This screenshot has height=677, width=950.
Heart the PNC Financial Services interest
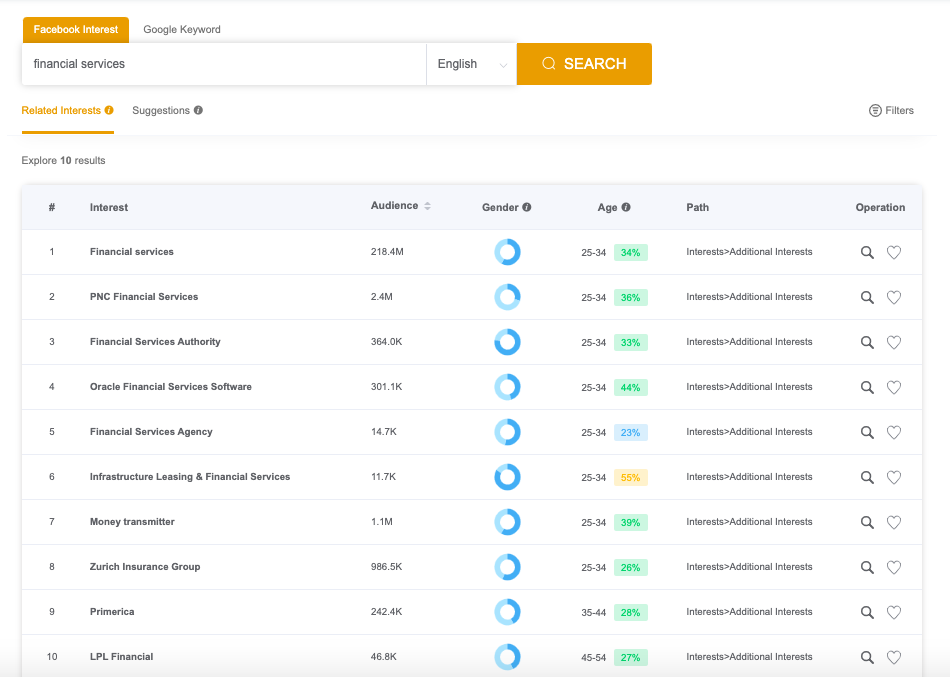point(894,297)
